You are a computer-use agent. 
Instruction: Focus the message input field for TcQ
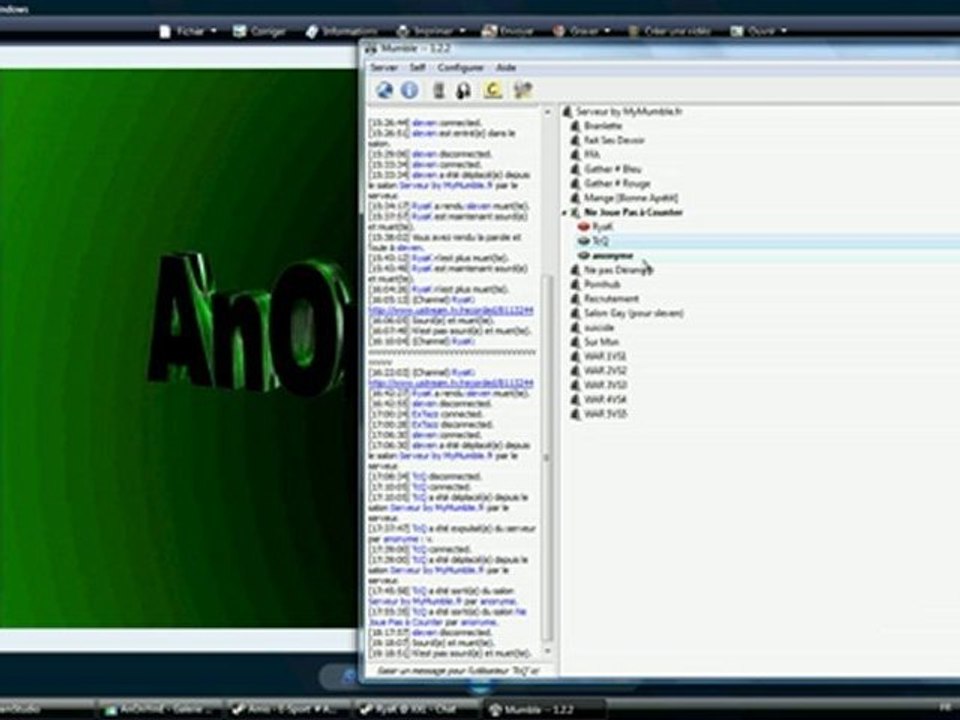click(459, 670)
